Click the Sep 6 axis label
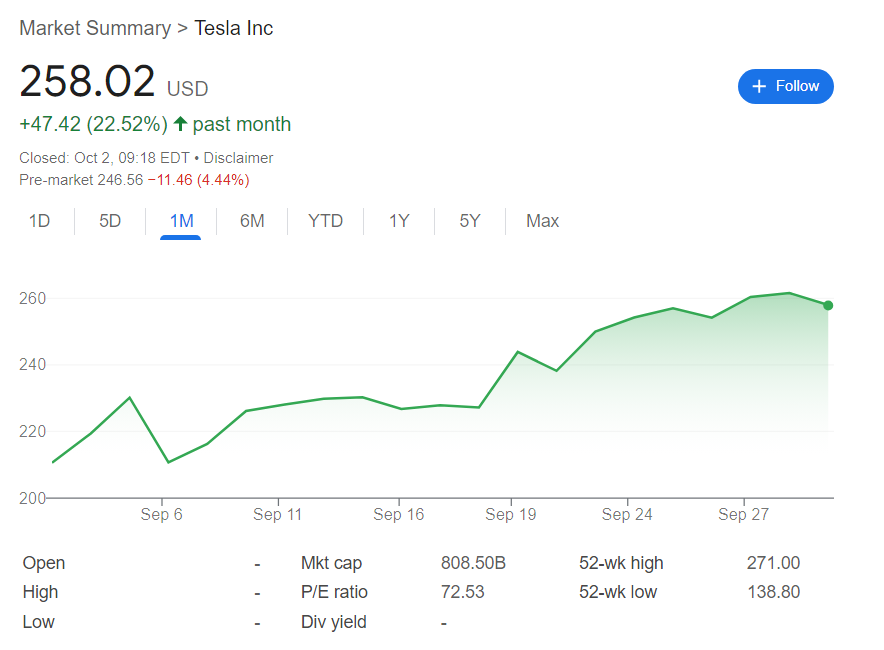 pyautogui.click(x=161, y=514)
